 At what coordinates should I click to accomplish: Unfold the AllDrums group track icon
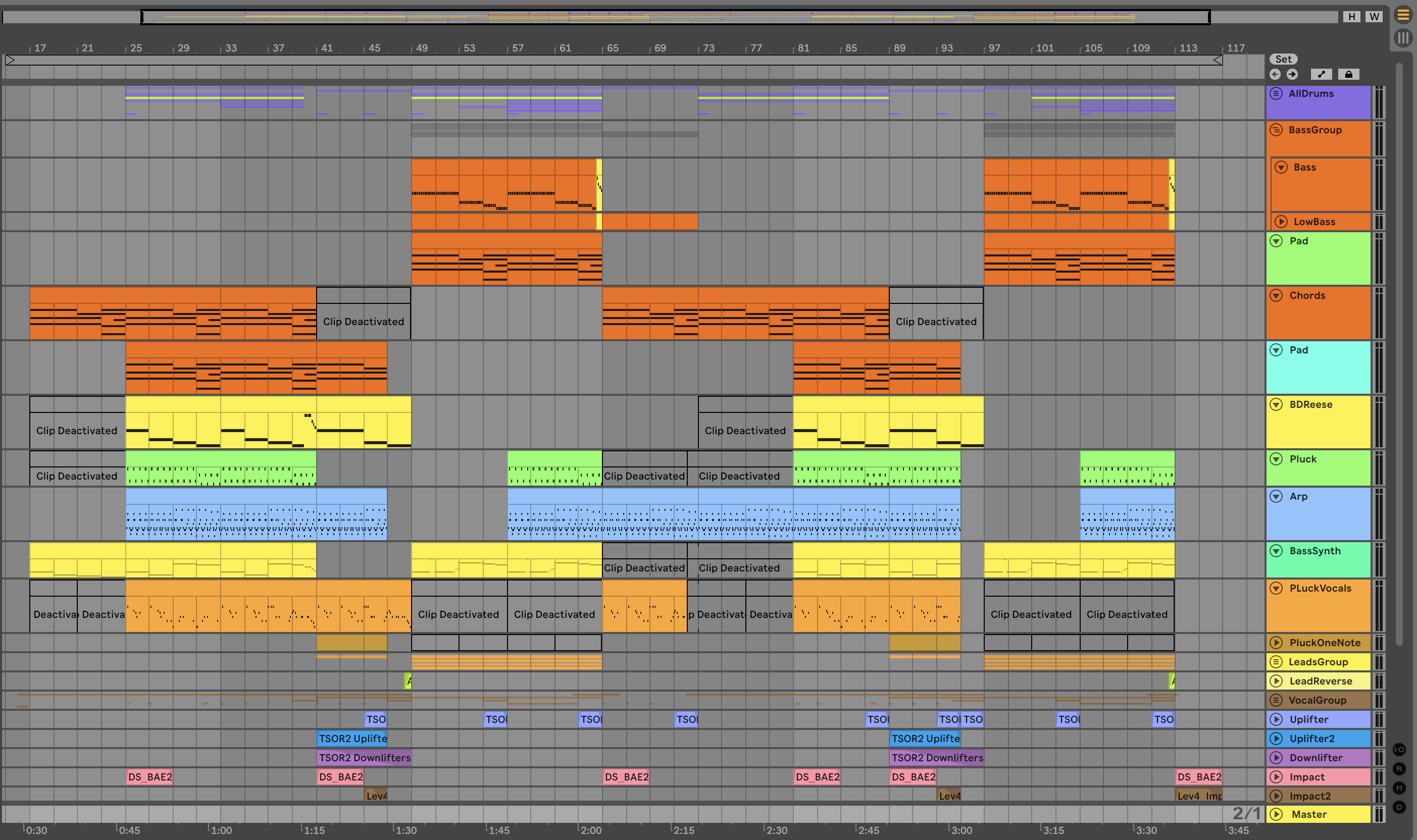[x=1276, y=93]
